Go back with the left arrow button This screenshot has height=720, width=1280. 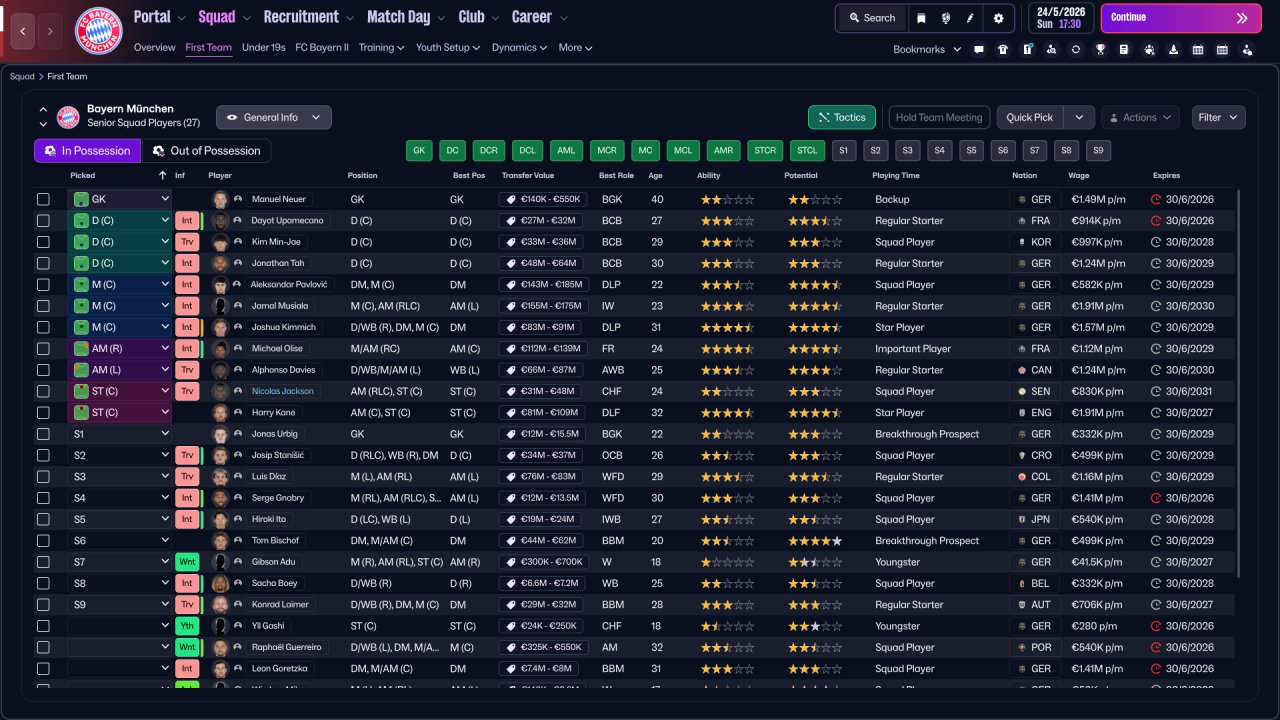pyautogui.click(x=22, y=31)
